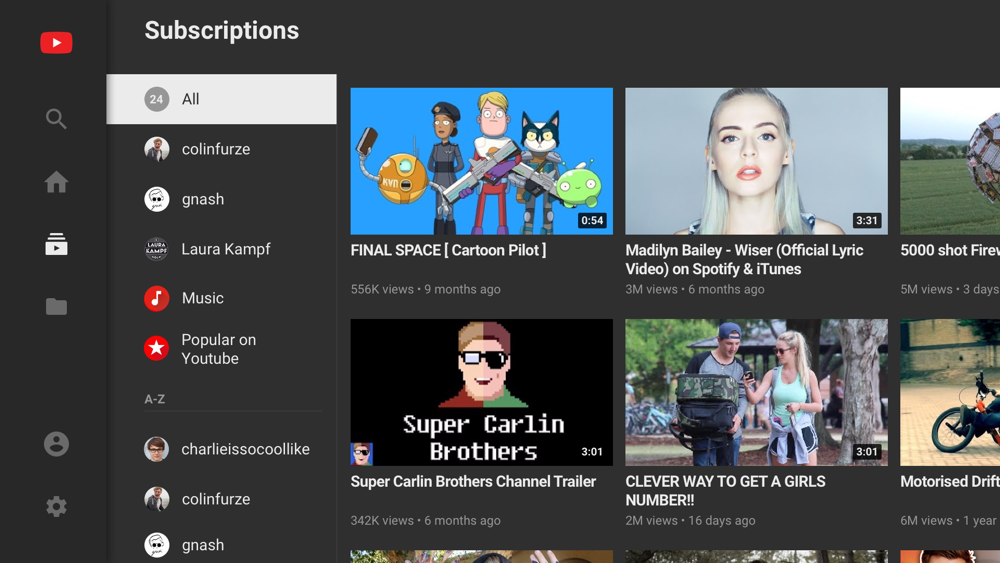Click '342K views • 6 months ago' text

coord(425,520)
